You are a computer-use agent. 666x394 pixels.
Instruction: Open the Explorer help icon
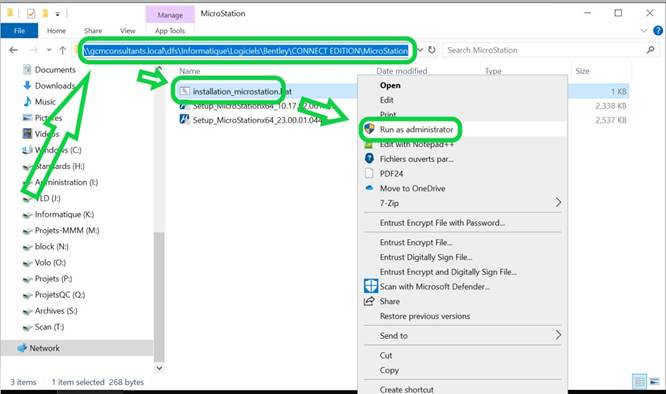pos(658,31)
